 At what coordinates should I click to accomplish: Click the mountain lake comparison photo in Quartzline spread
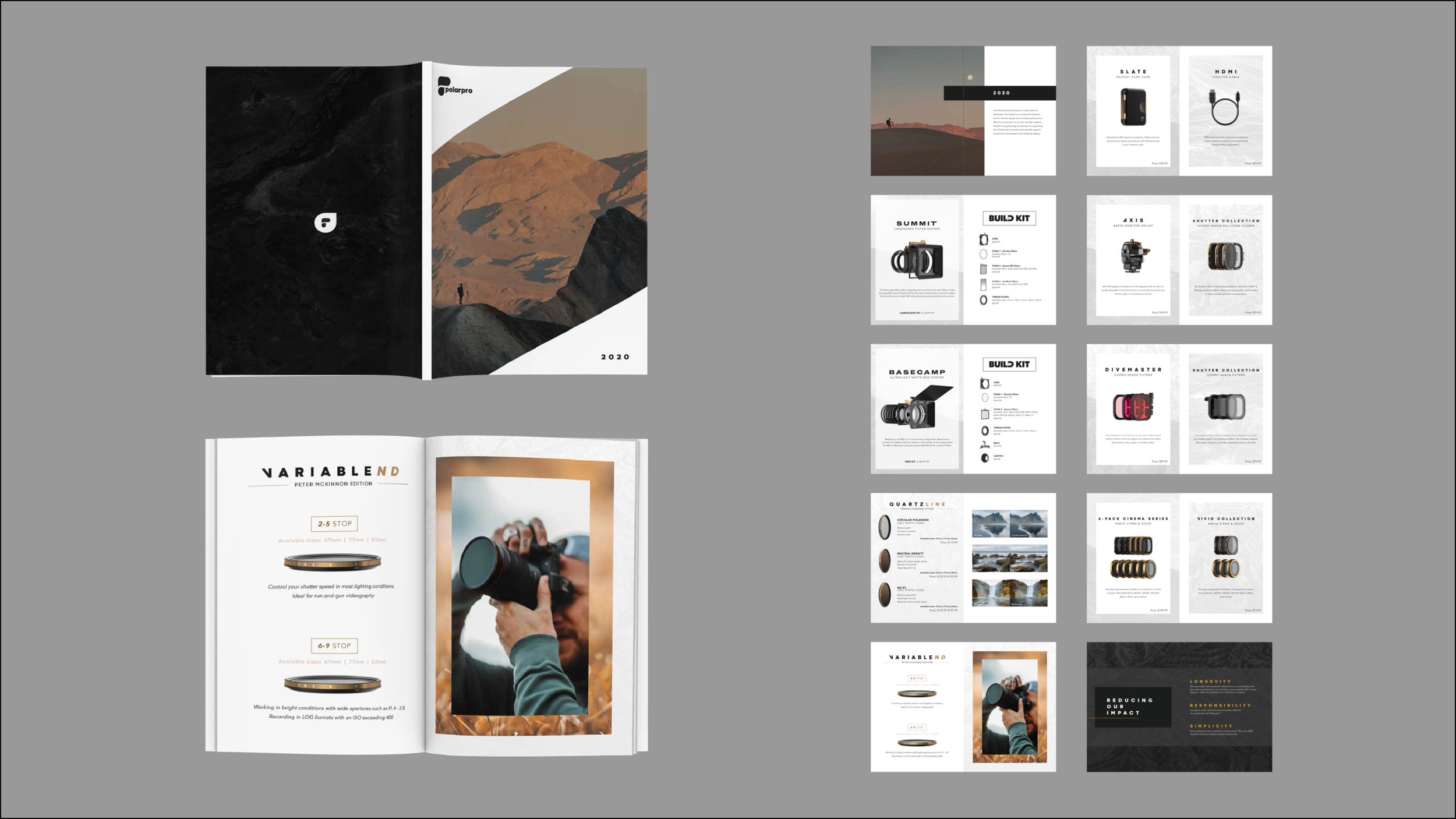point(1009,524)
